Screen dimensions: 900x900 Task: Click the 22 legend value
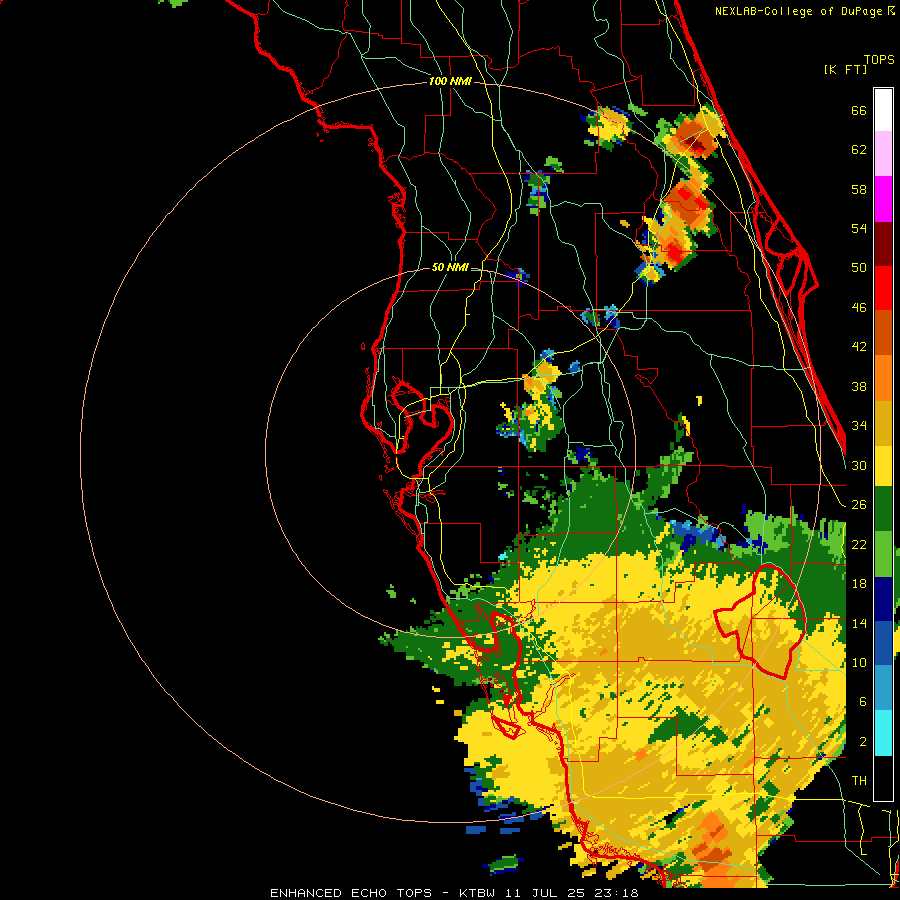[x=859, y=544]
